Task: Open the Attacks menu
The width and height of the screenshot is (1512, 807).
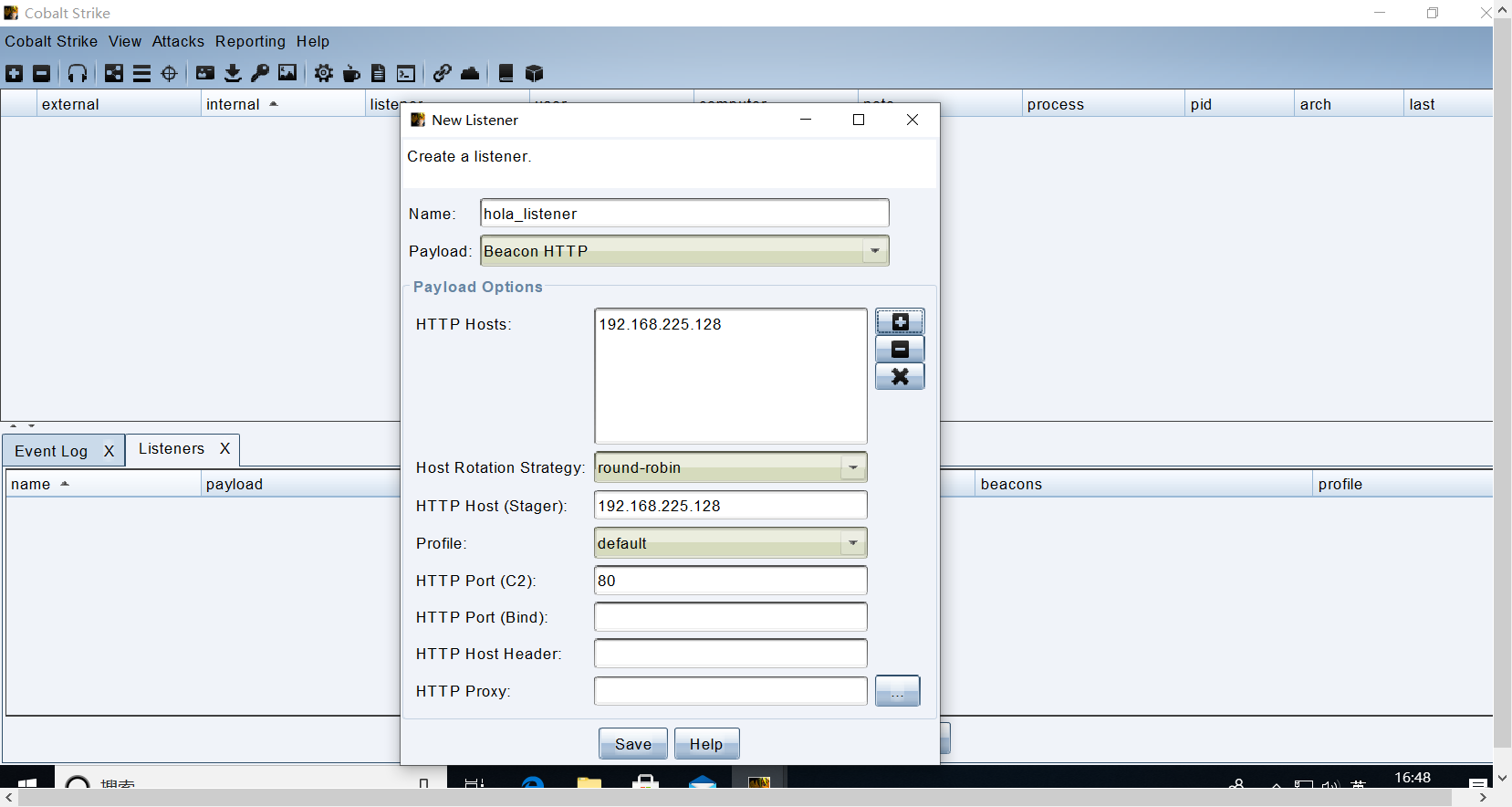Action: tap(178, 41)
